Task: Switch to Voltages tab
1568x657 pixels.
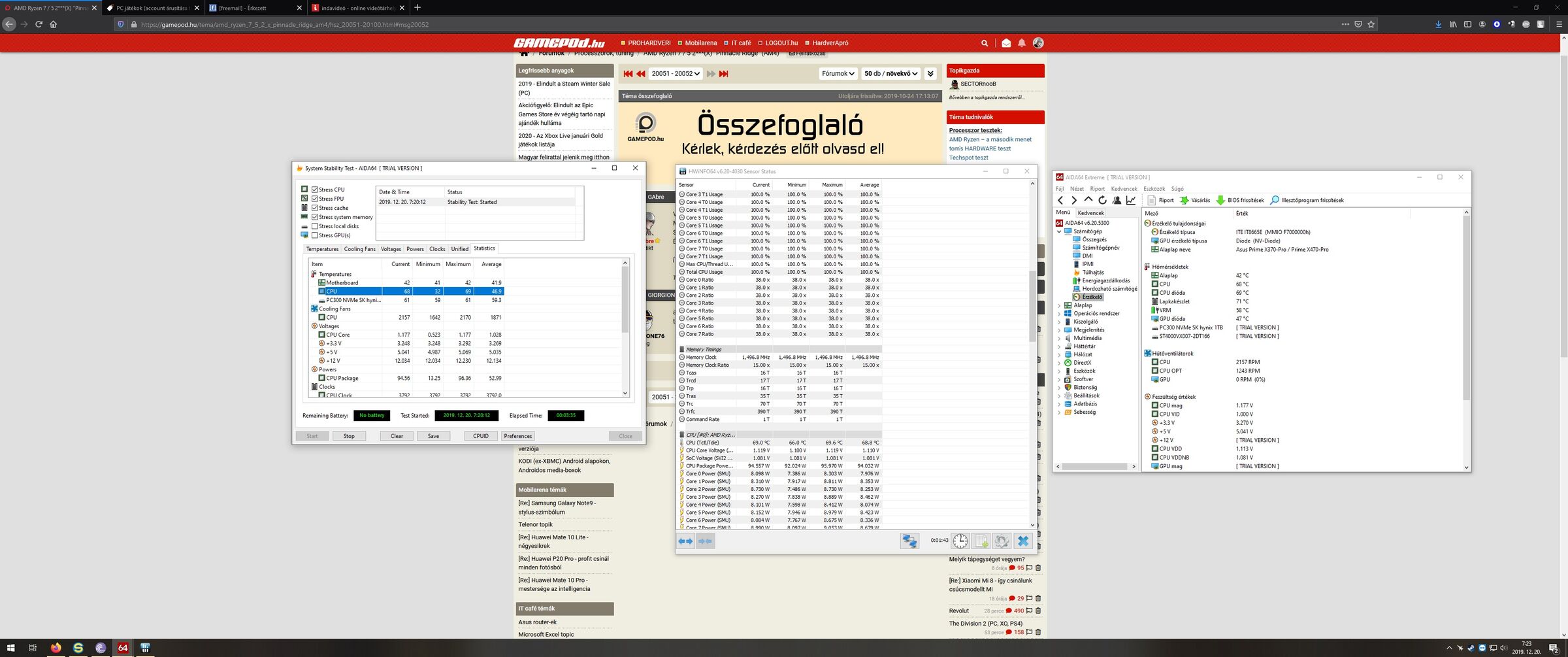Action: [391, 249]
